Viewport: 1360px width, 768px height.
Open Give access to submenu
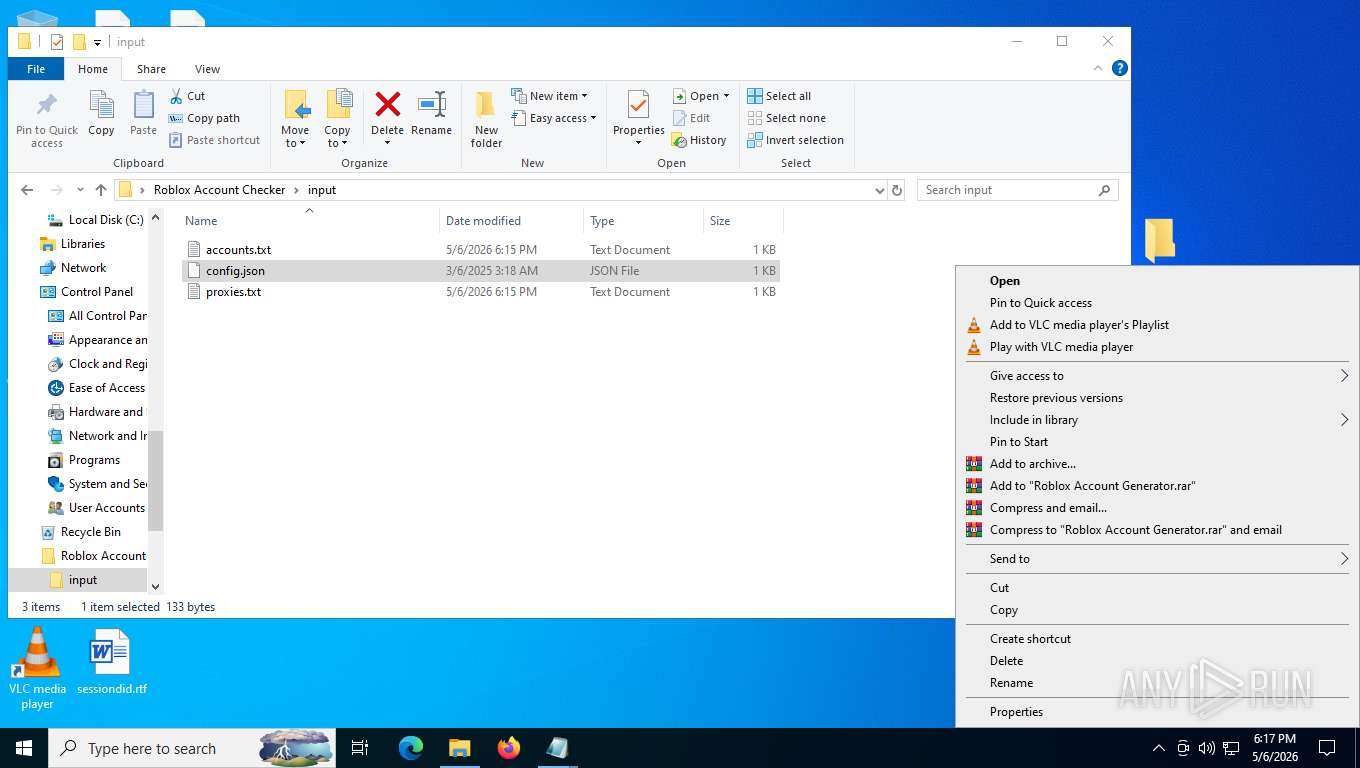pos(1157,376)
